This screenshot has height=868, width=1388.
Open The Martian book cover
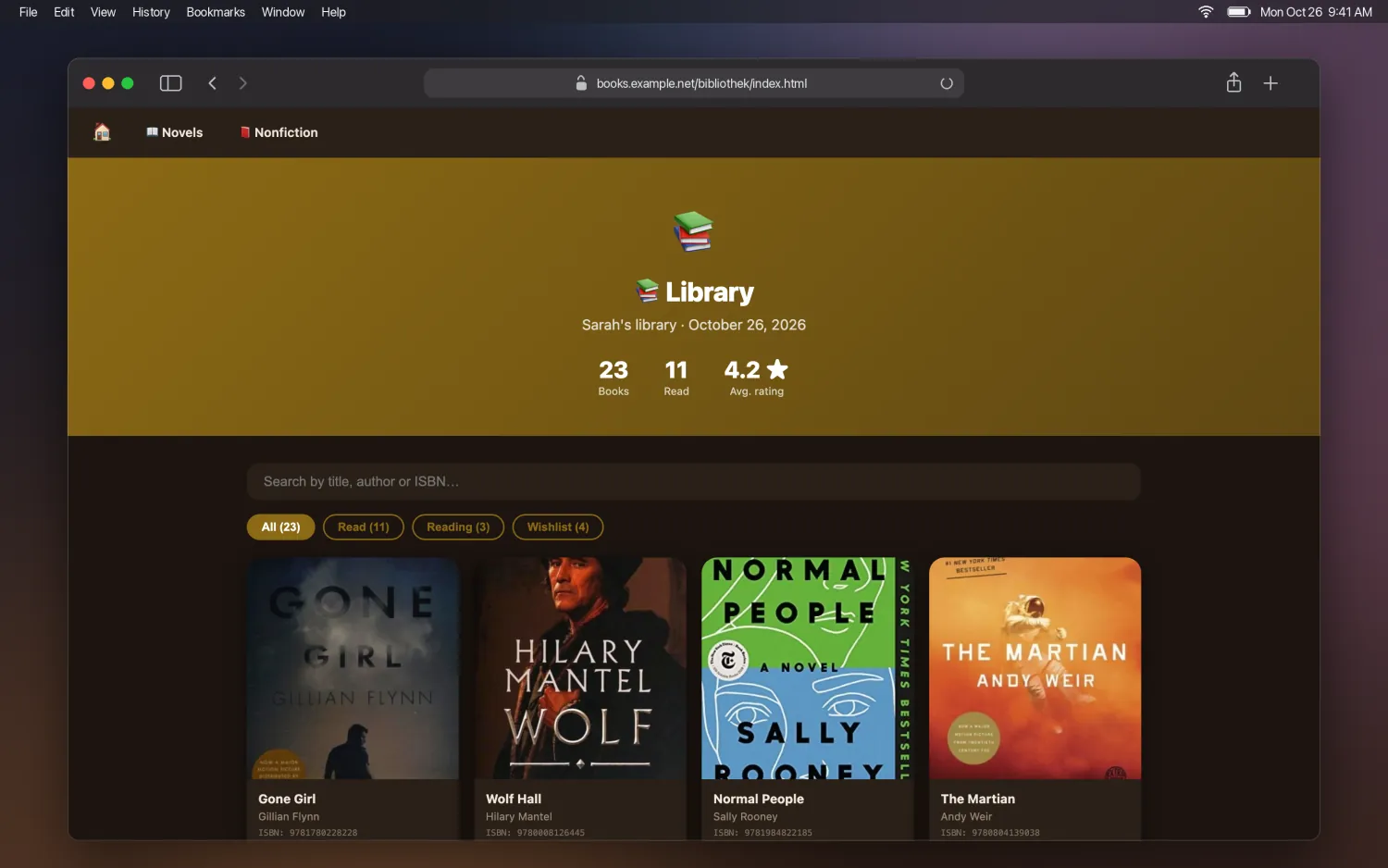pyautogui.click(x=1035, y=668)
